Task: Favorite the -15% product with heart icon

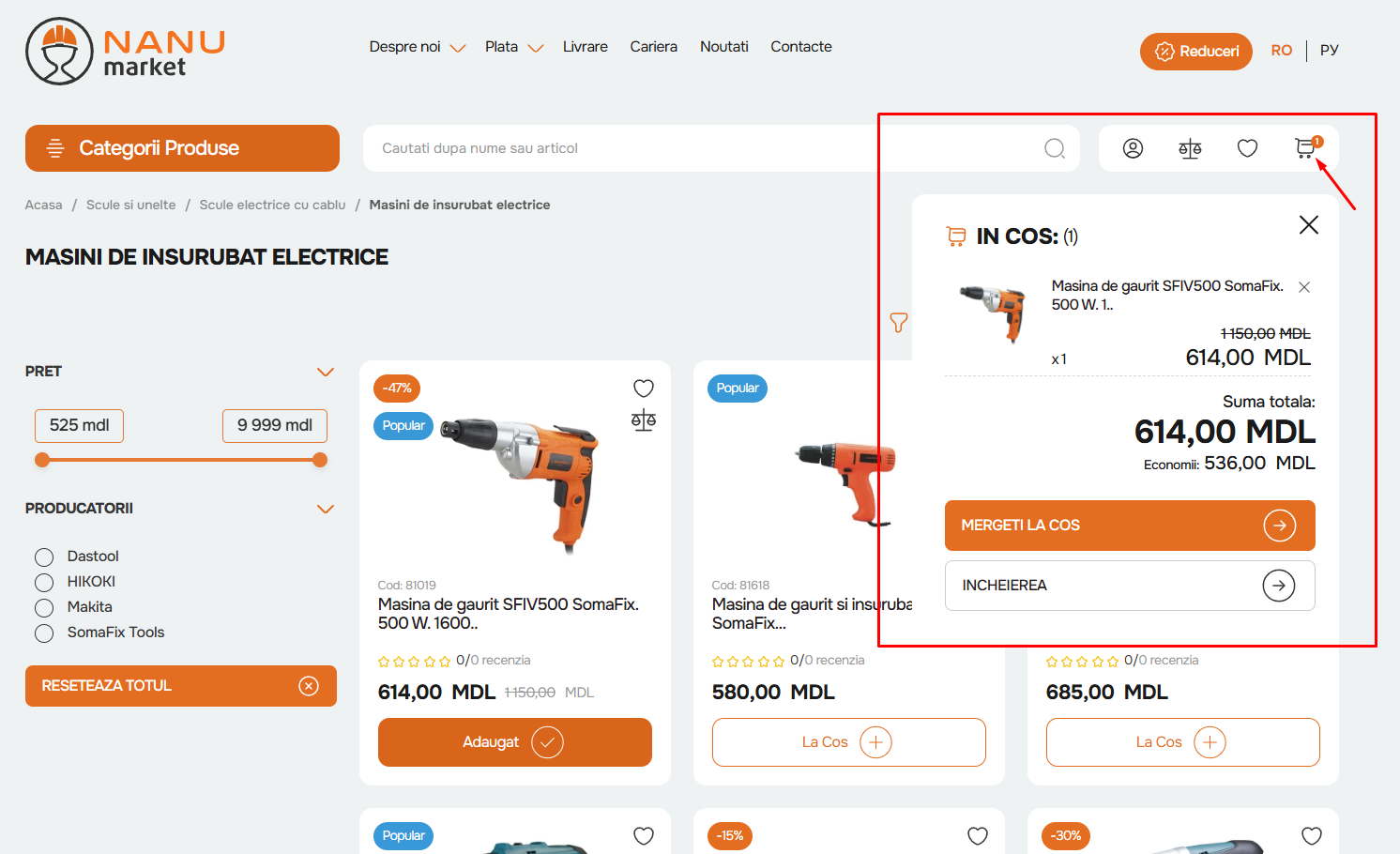Action: (978, 835)
